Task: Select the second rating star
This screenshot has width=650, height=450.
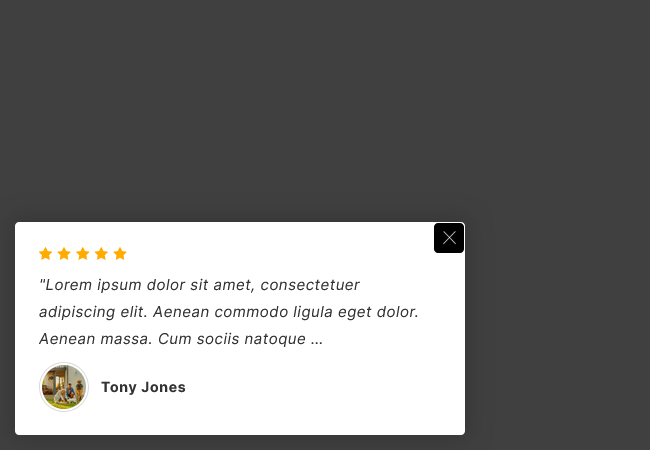Action: [64, 254]
